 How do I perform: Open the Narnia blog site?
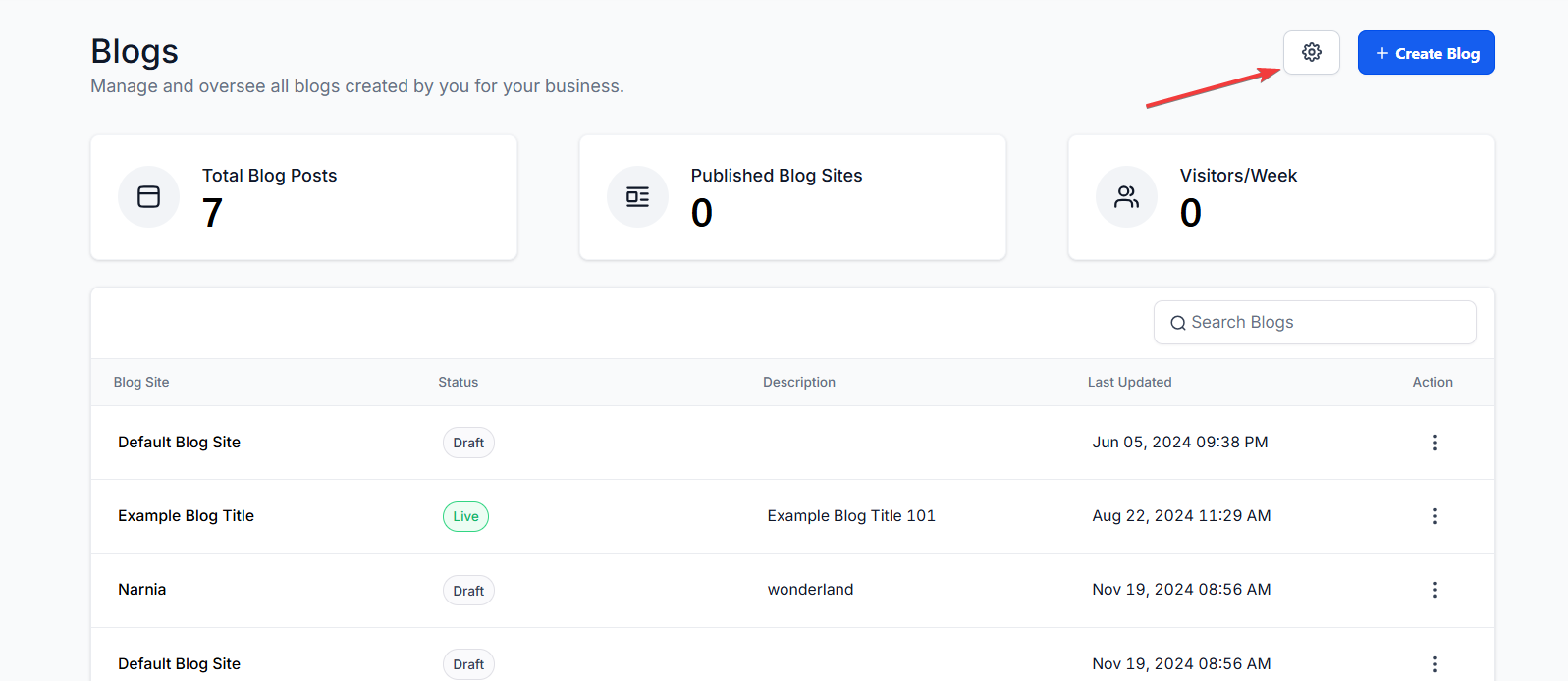click(x=142, y=590)
